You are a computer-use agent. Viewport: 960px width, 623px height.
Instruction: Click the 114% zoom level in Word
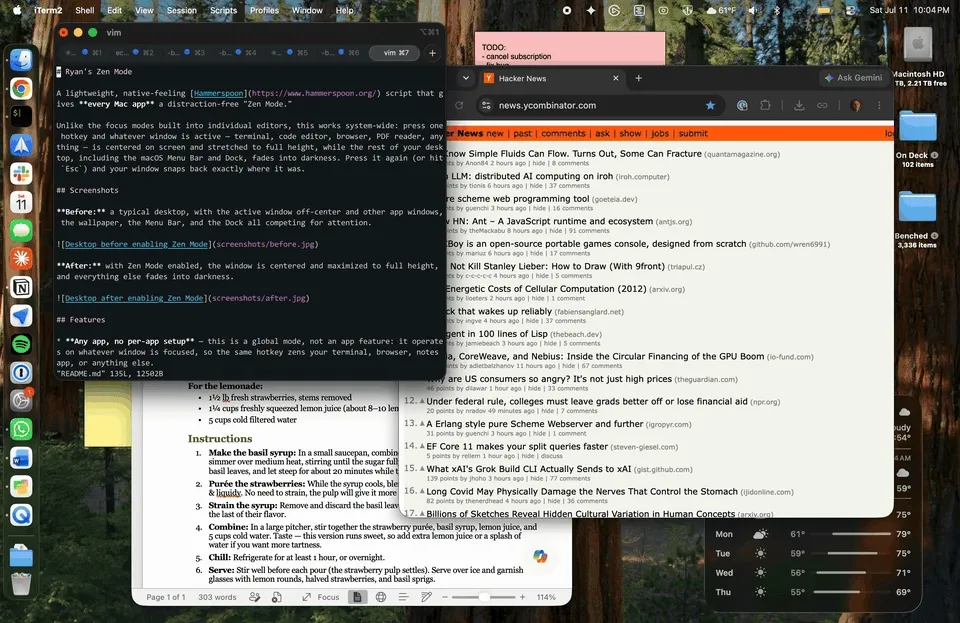click(546, 597)
